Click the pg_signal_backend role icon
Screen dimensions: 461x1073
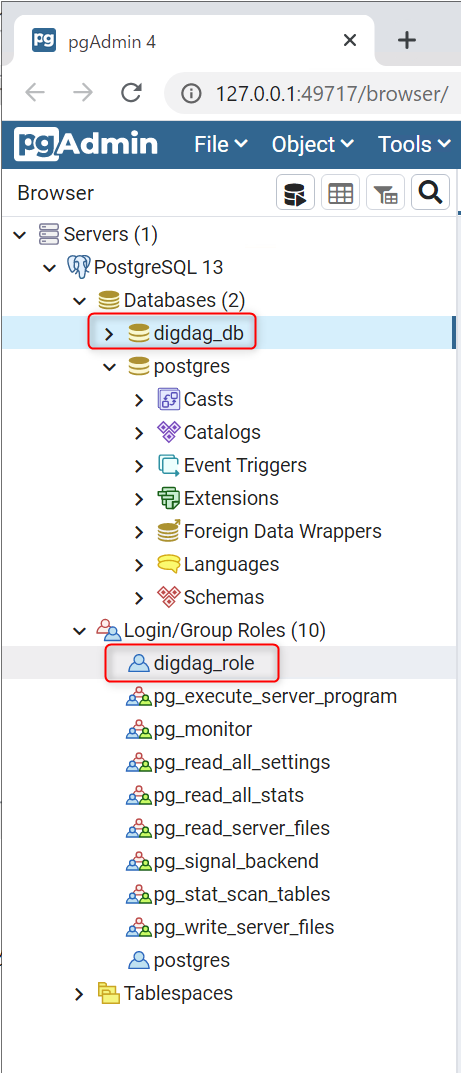[x=139, y=861]
